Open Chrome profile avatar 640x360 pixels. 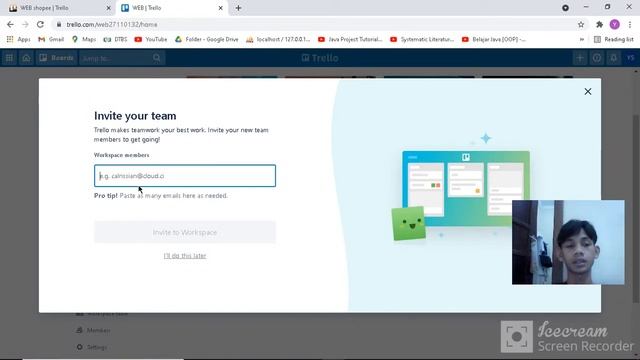pos(615,24)
